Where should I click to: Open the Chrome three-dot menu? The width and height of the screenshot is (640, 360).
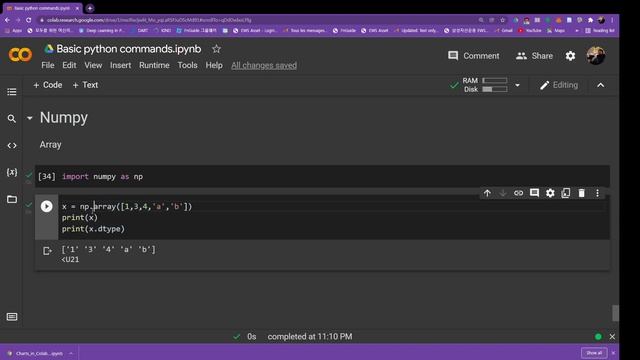[x=612, y=20]
